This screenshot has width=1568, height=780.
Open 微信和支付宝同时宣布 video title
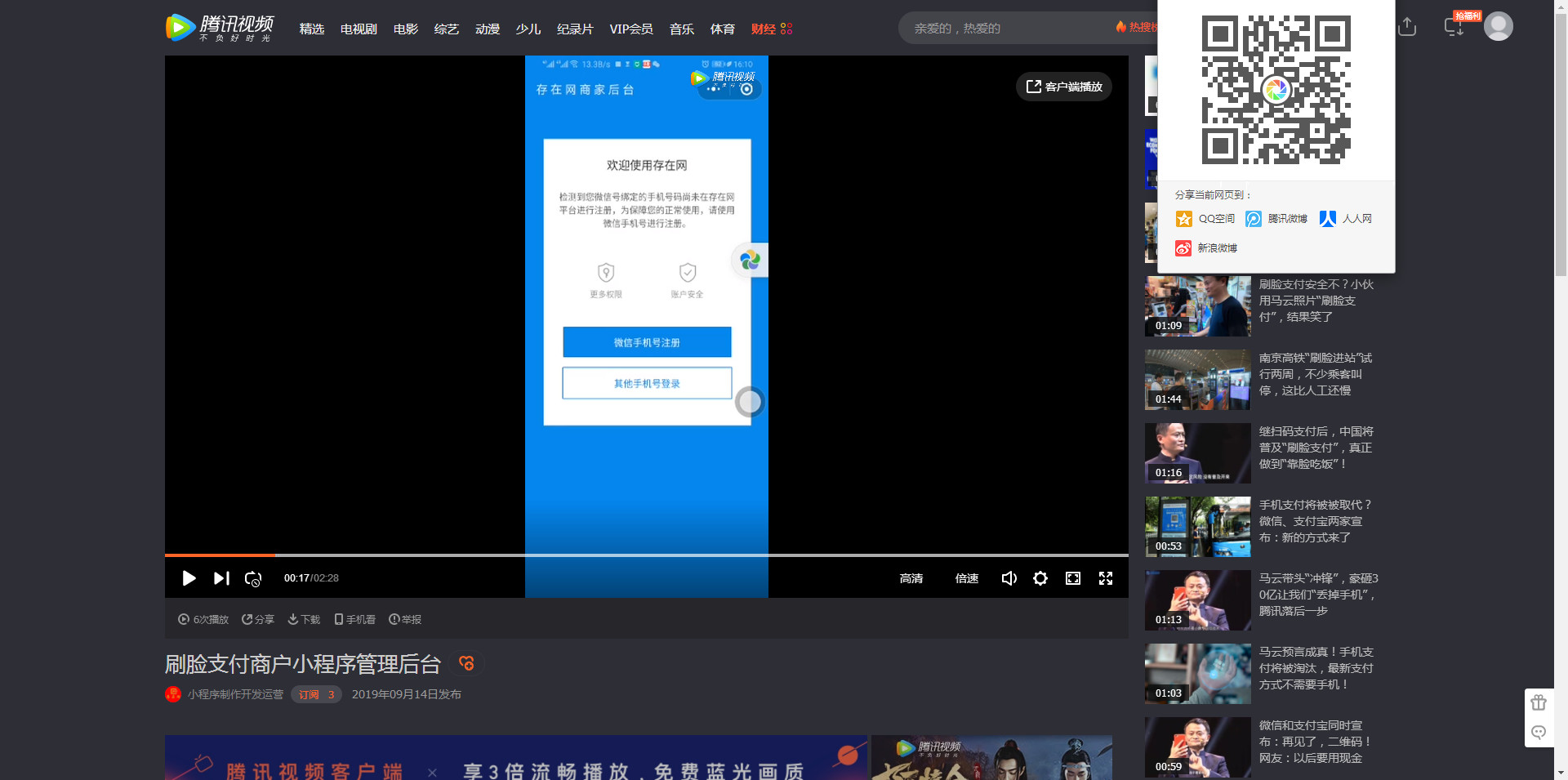1316,742
